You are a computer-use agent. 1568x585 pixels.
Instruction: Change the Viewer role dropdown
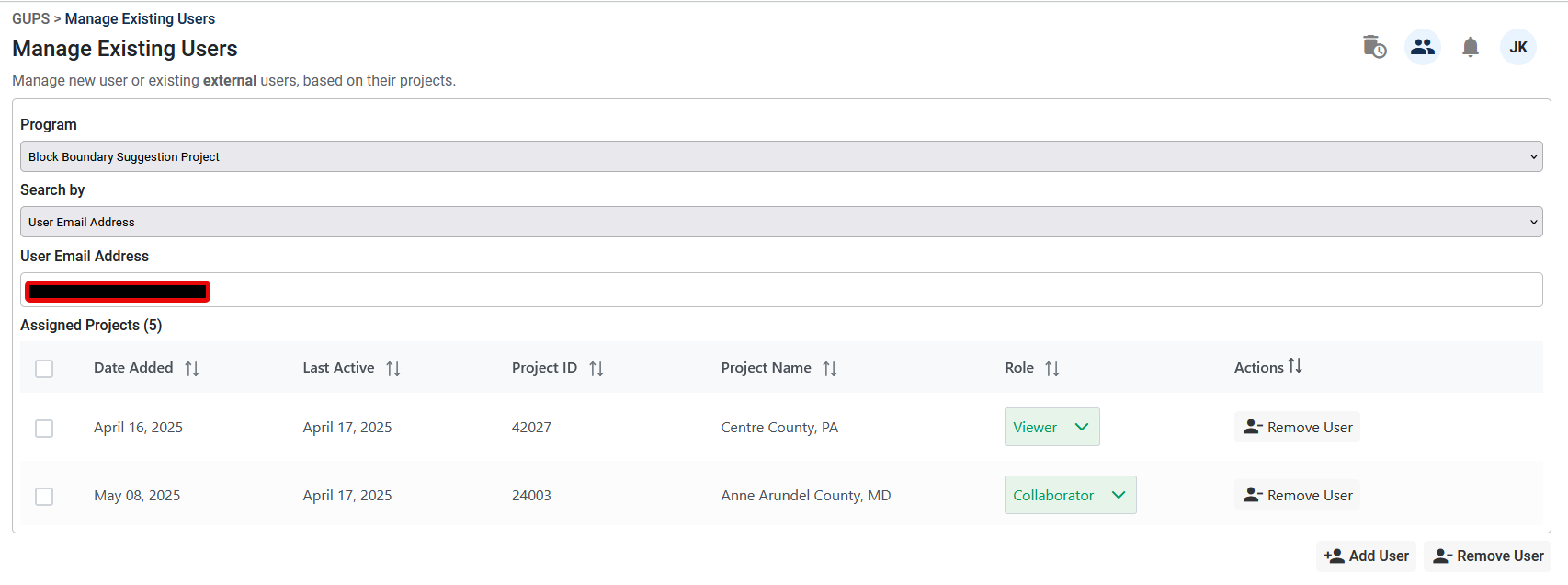pos(1051,427)
